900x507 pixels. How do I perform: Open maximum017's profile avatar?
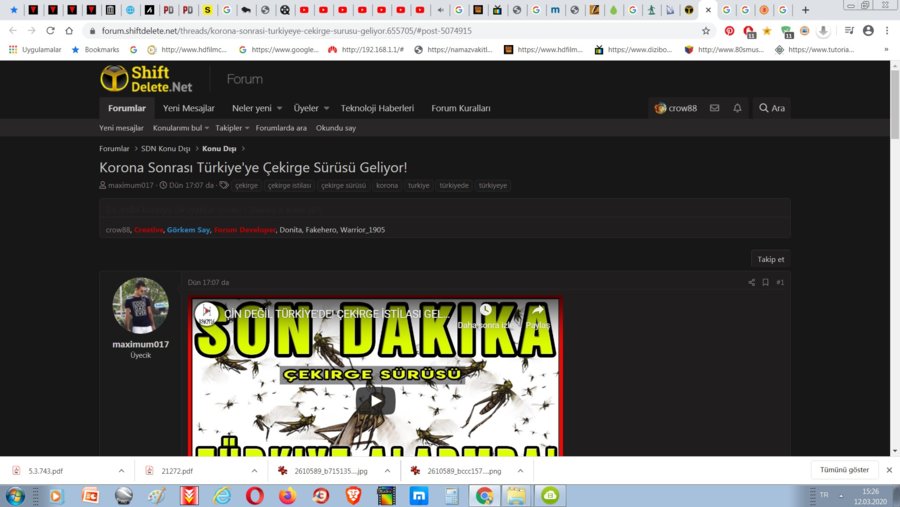click(140, 306)
